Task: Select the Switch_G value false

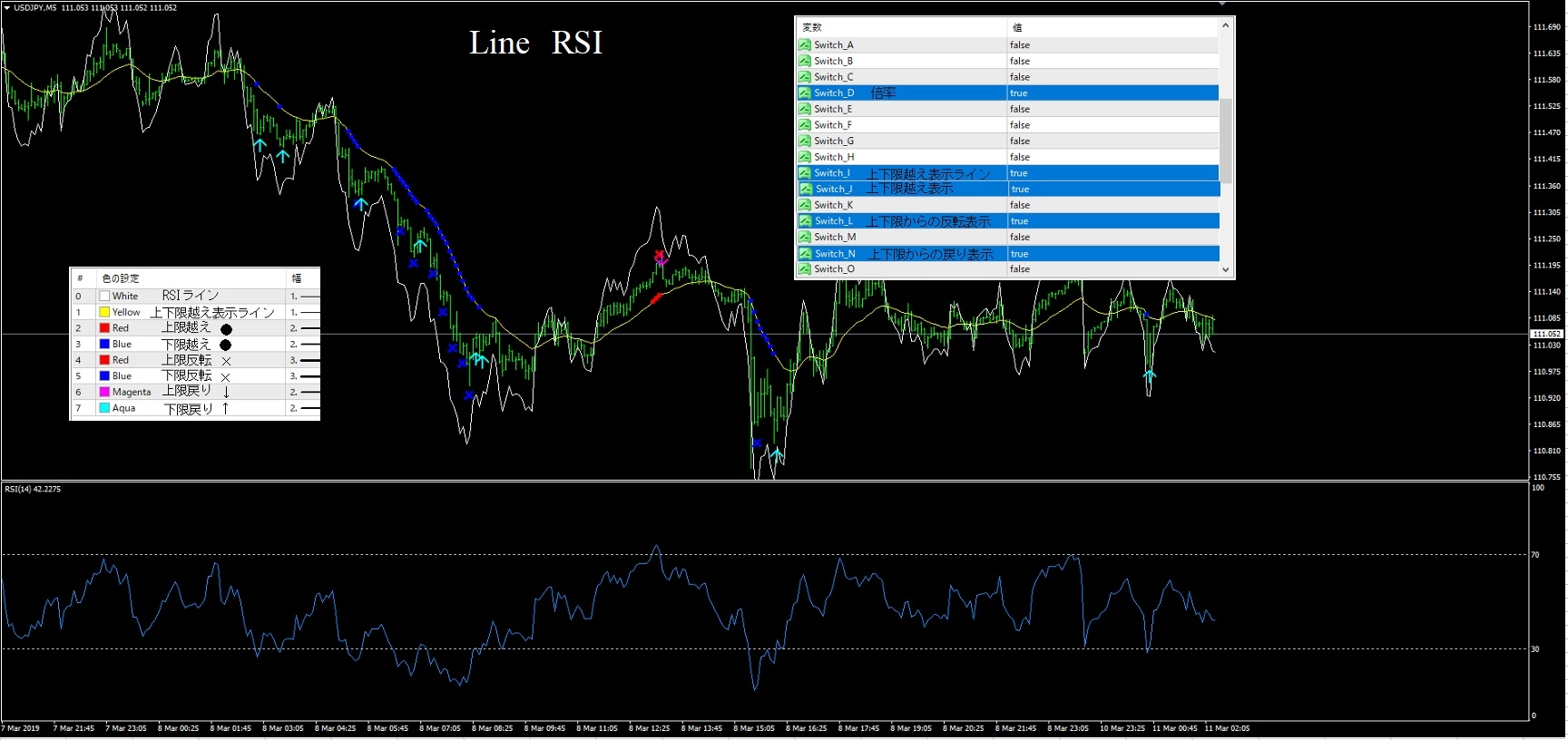Action: tap(1020, 141)
